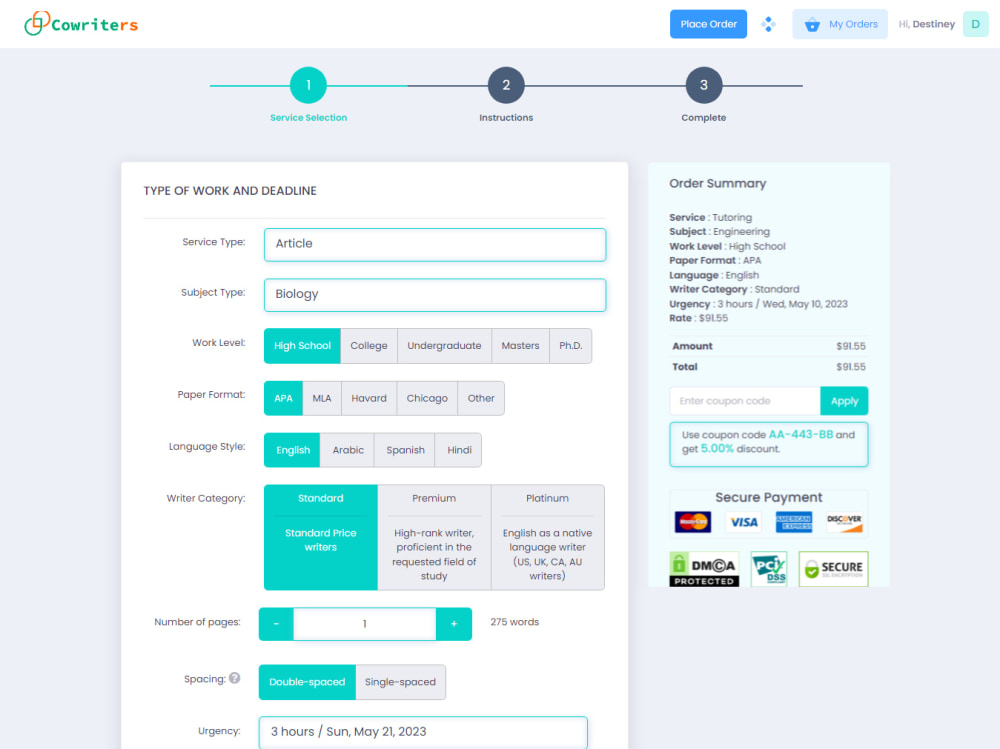Open the Spacing help question mark
Screen dimensions: 1000x749
(x=235, y=677)
